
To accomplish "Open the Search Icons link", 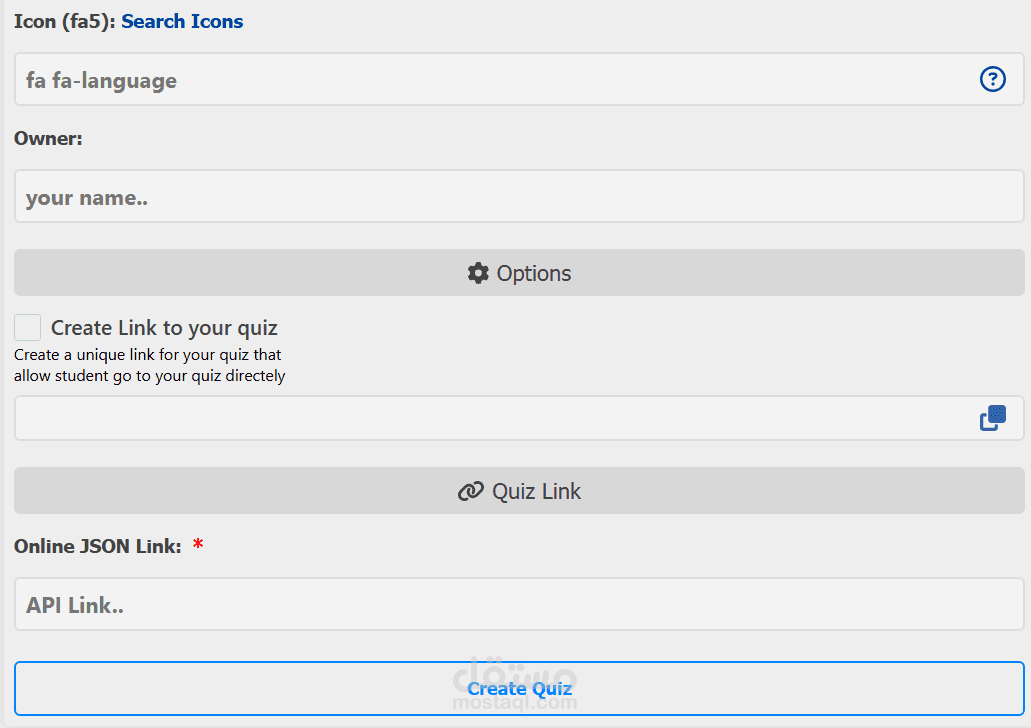I will pos(182,21).
